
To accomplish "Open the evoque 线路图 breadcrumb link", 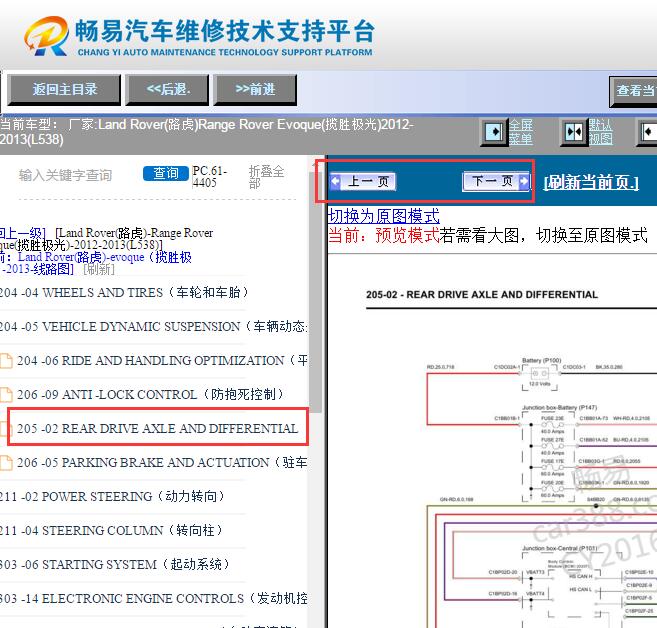I will [x=96, y=263].
